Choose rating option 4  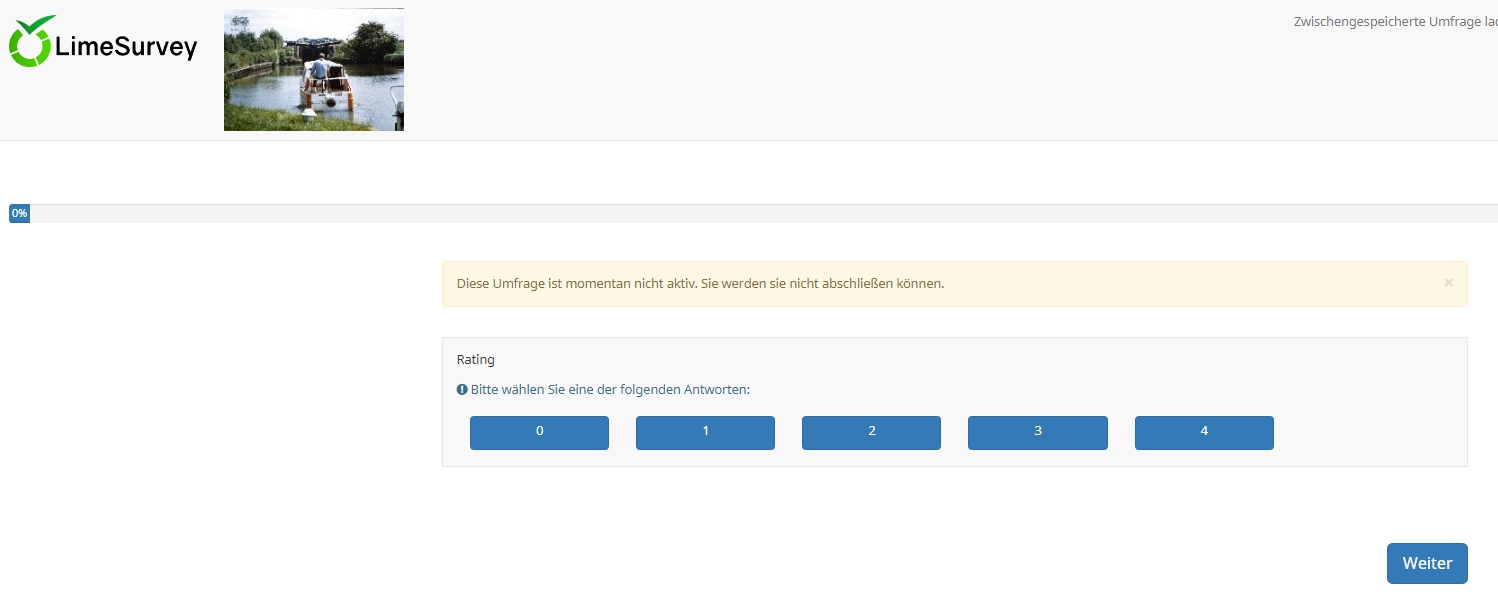[1204, 432]
